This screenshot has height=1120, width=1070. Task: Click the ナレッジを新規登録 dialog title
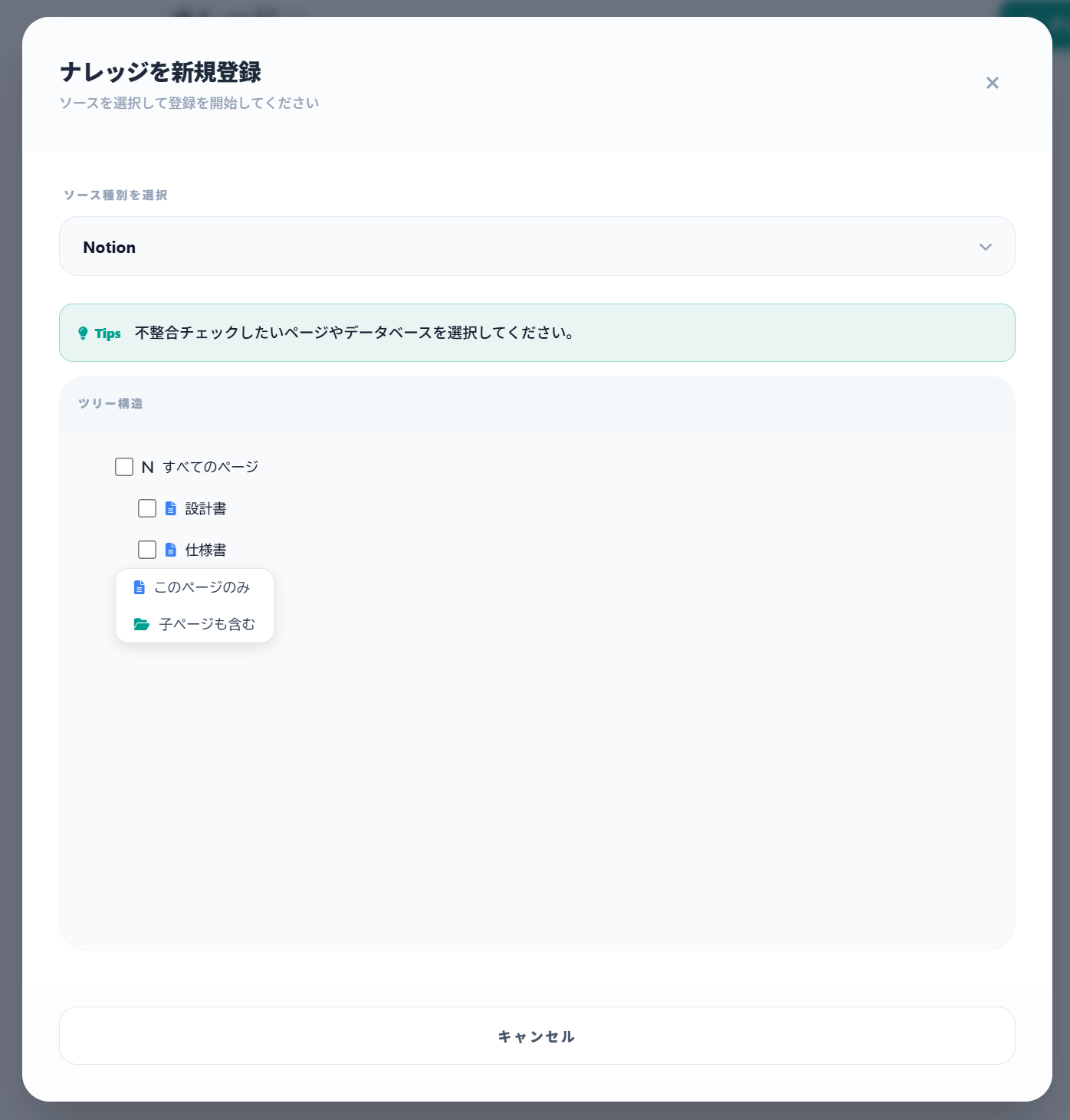pyautogui.click(x=161, y=74)
